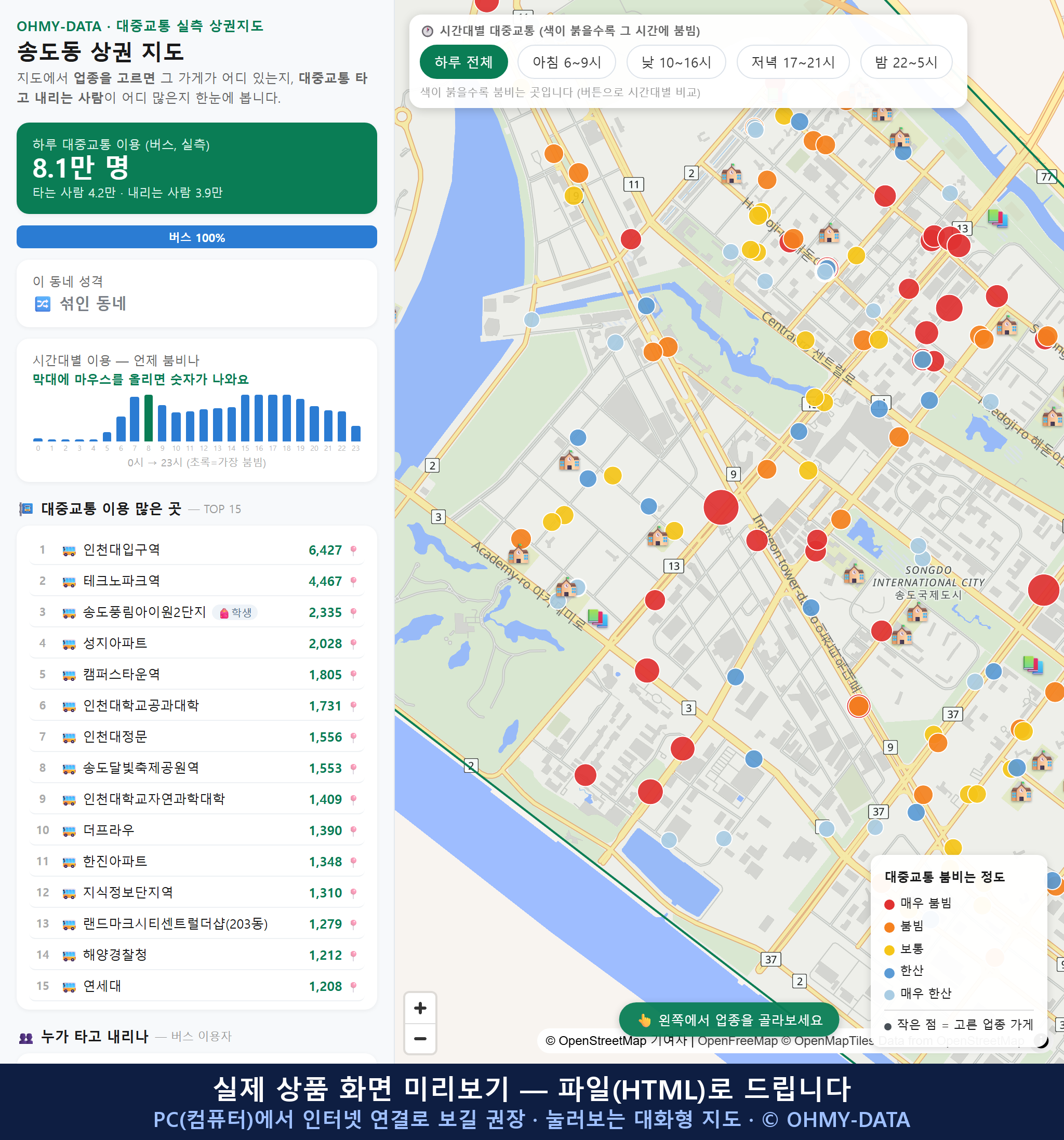
Task: Click bus icon next to 테크노파크역
Action: pos(69,582)
